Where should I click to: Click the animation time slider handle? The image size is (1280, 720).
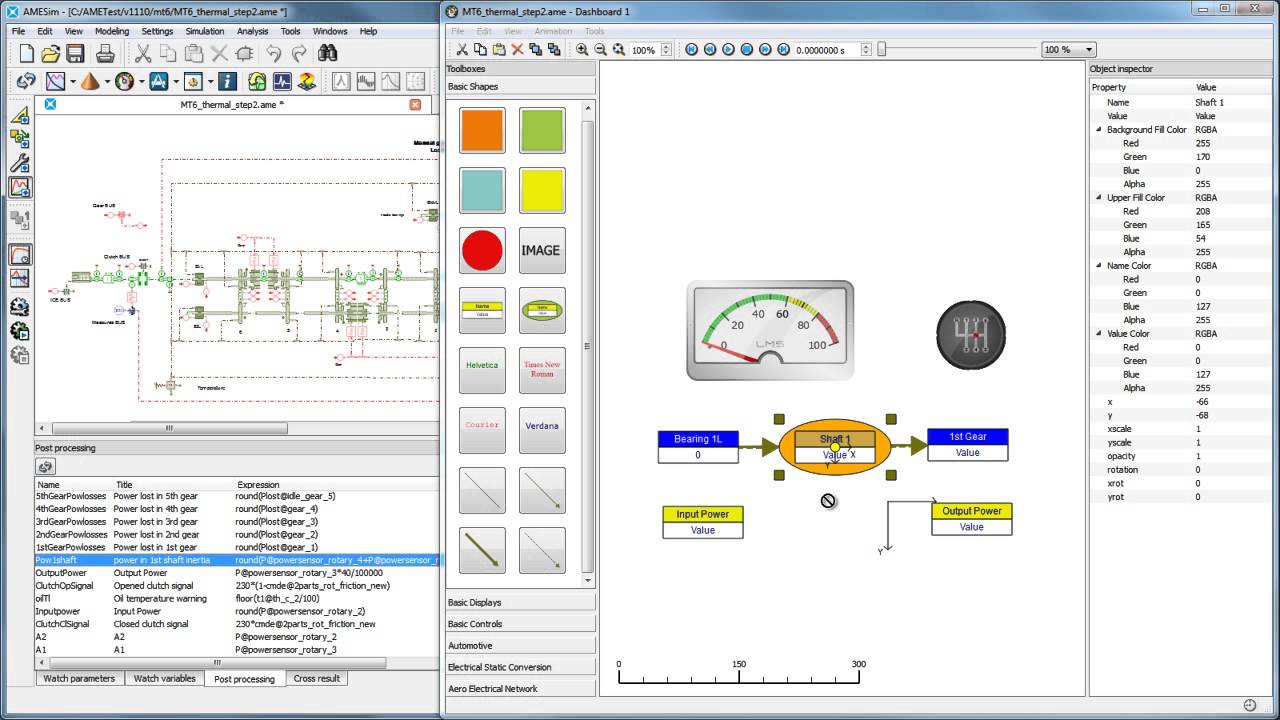(x=882, y=49)
